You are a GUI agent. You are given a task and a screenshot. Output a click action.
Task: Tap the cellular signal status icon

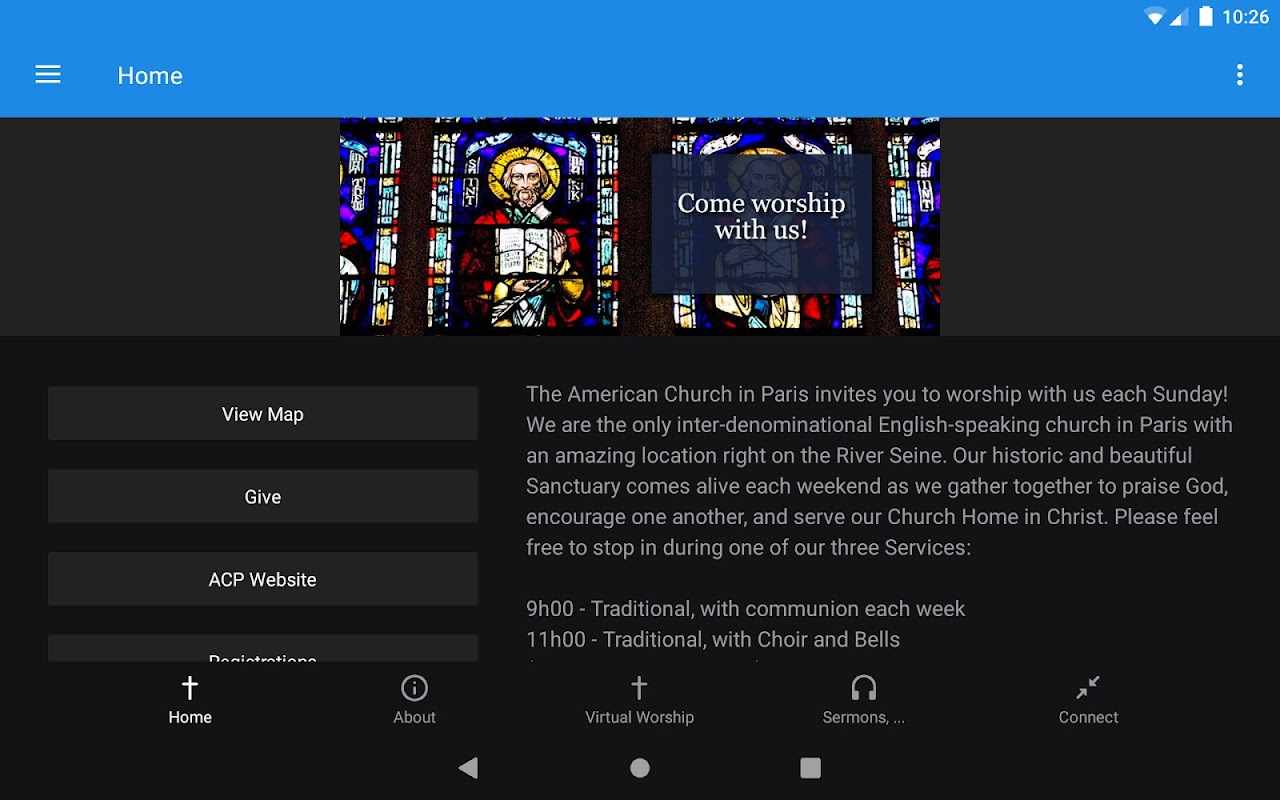pyautogui.click(x=1178, y=17)
